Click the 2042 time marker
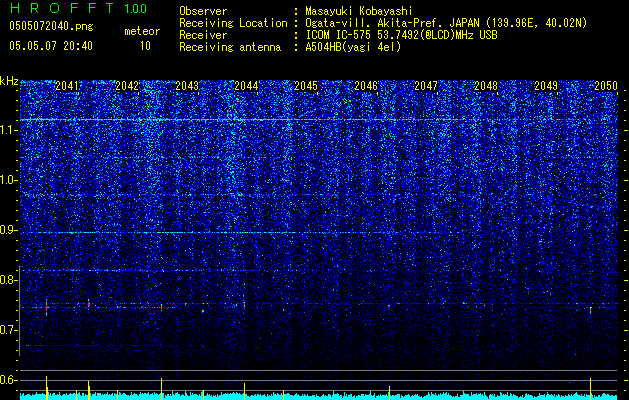This screenshot has width=629, height=400. point(127,86)
